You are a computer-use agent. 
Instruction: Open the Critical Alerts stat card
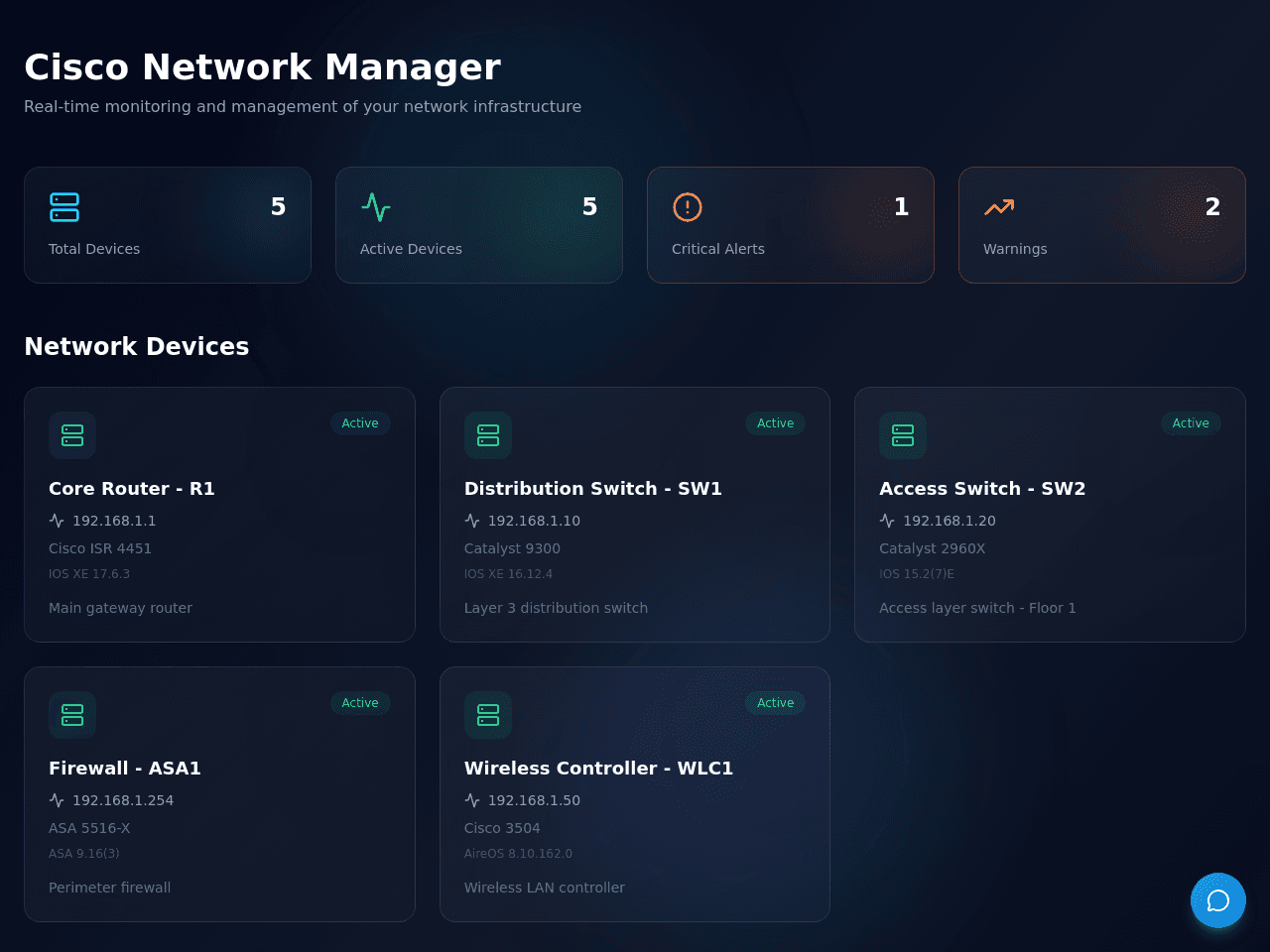point(791,225)
